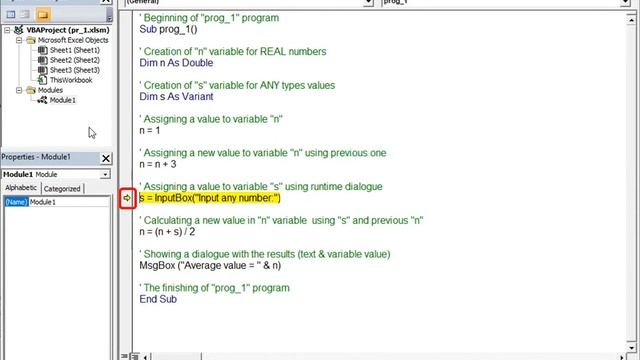This screenshot has height=360, width=640.
Task: Open the Module1 Module object dropdown
Action: click(105, 174)
